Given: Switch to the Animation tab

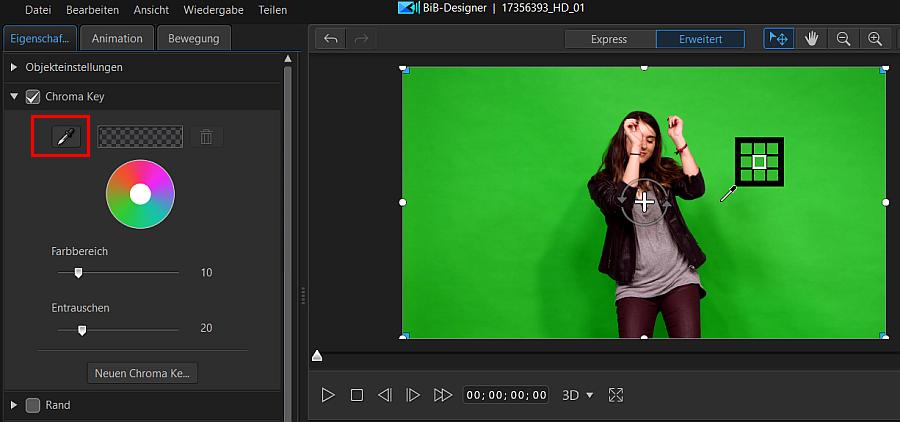Looking at the screenshot, I should point(117,39).
